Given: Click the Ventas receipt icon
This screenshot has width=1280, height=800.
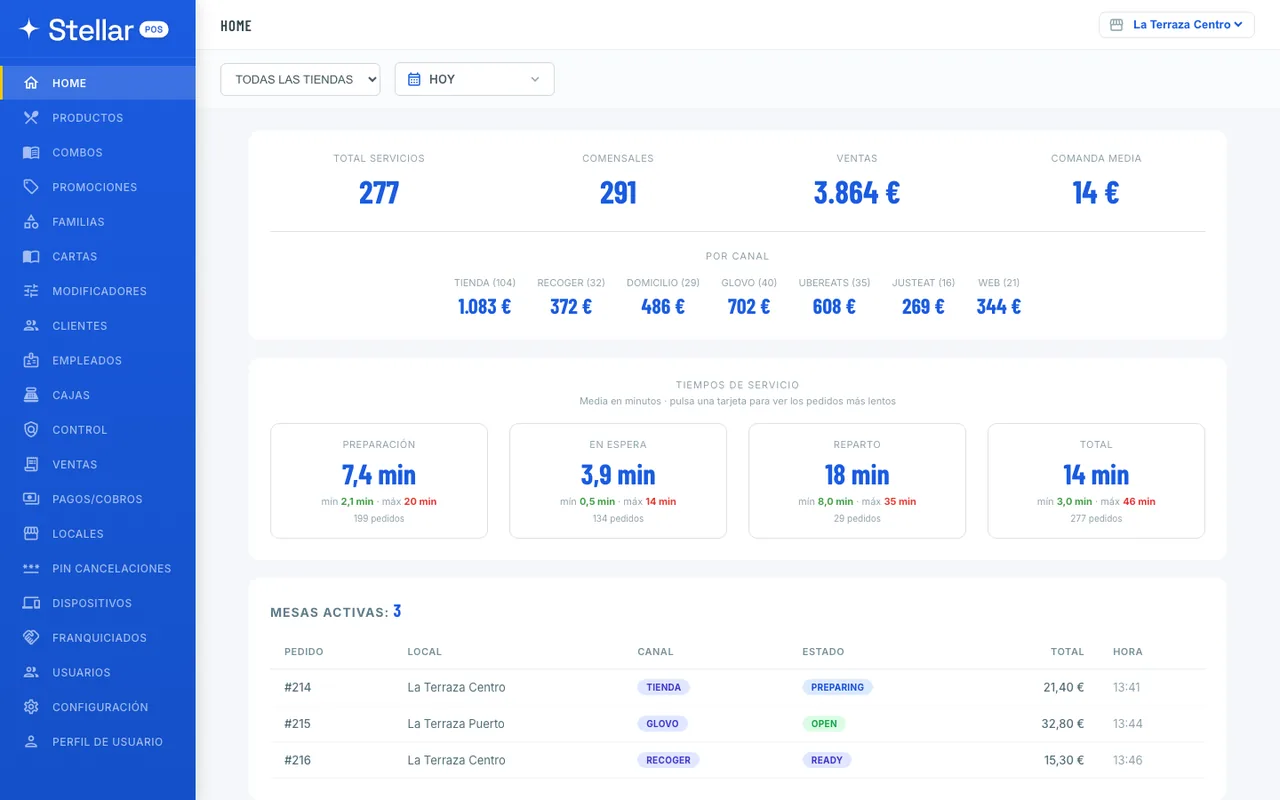Looking at the screenshot, I should pyautogui.click(x=31, y=464).
